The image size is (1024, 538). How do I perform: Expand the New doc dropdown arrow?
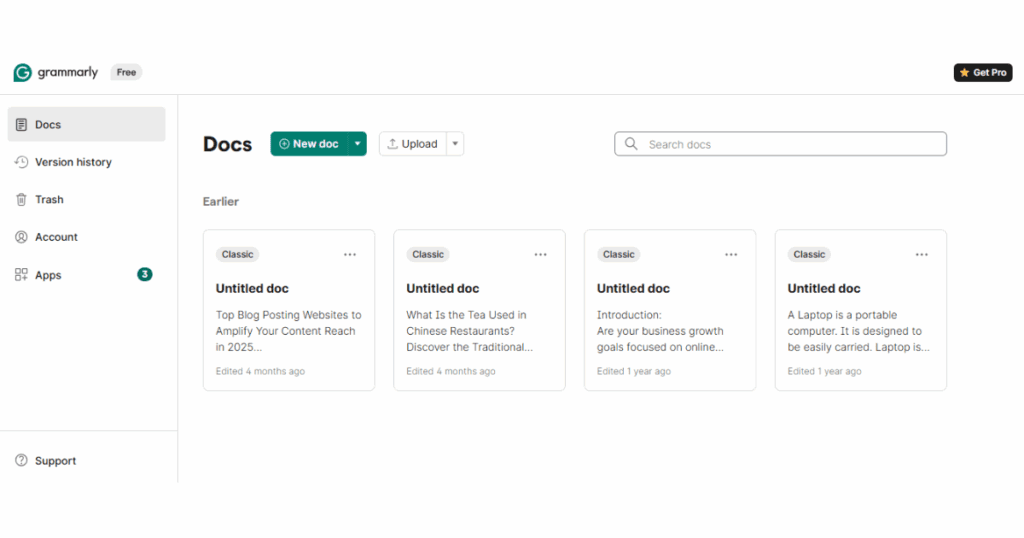(357, 144)
